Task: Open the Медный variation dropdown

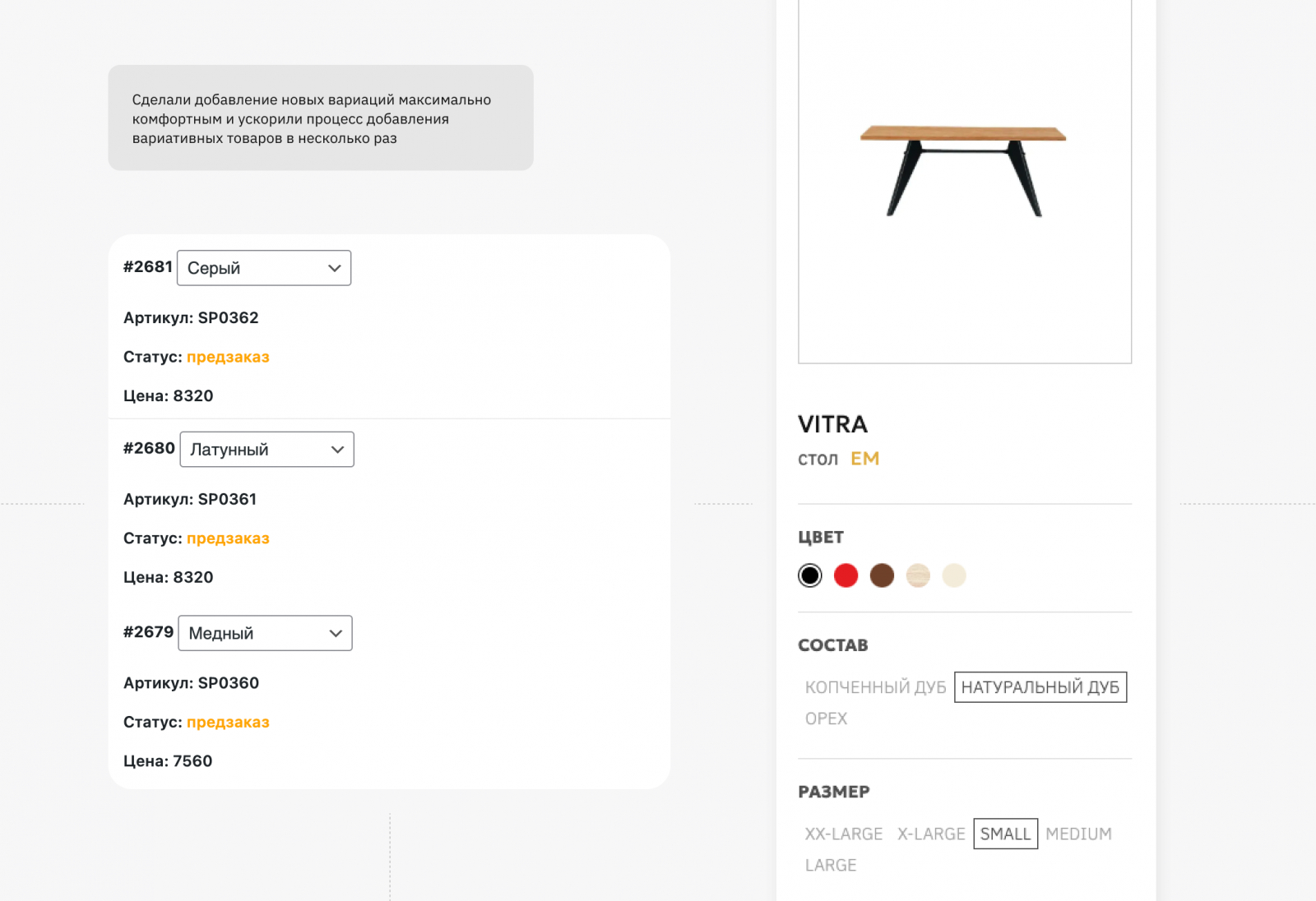Action: tap(265, 633)
